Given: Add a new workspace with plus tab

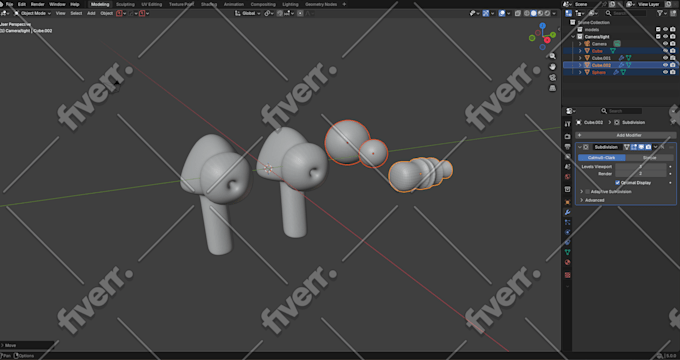Looking at the screenshot, I should pos(344,4).
